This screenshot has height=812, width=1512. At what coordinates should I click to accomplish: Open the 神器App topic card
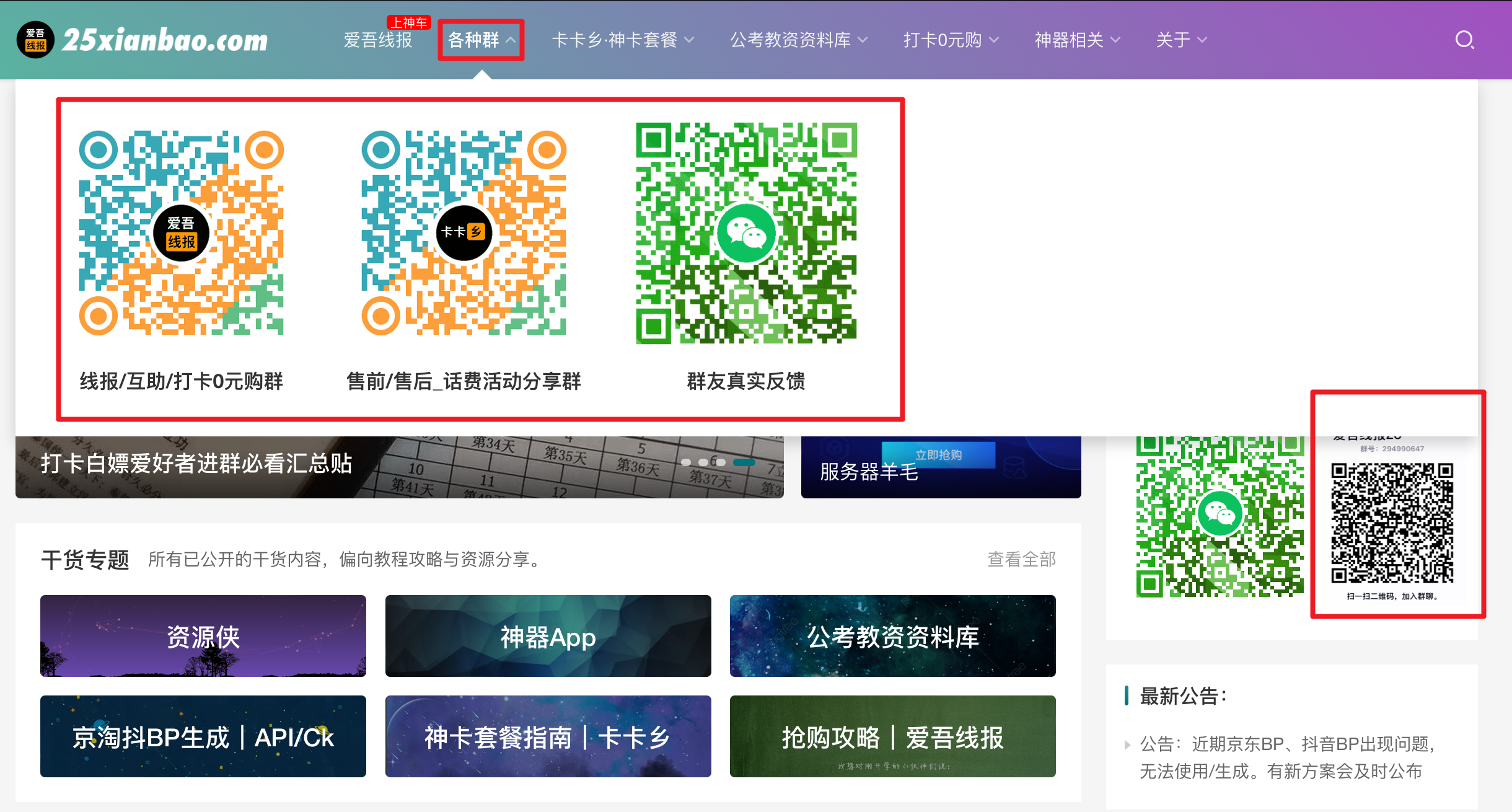click(548, 636)
